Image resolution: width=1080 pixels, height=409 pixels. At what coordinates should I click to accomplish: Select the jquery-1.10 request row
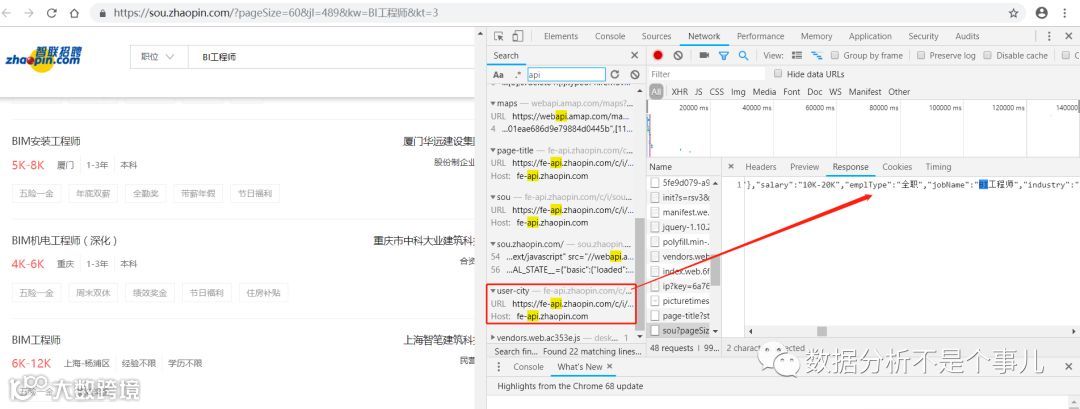tap(681, 227)
